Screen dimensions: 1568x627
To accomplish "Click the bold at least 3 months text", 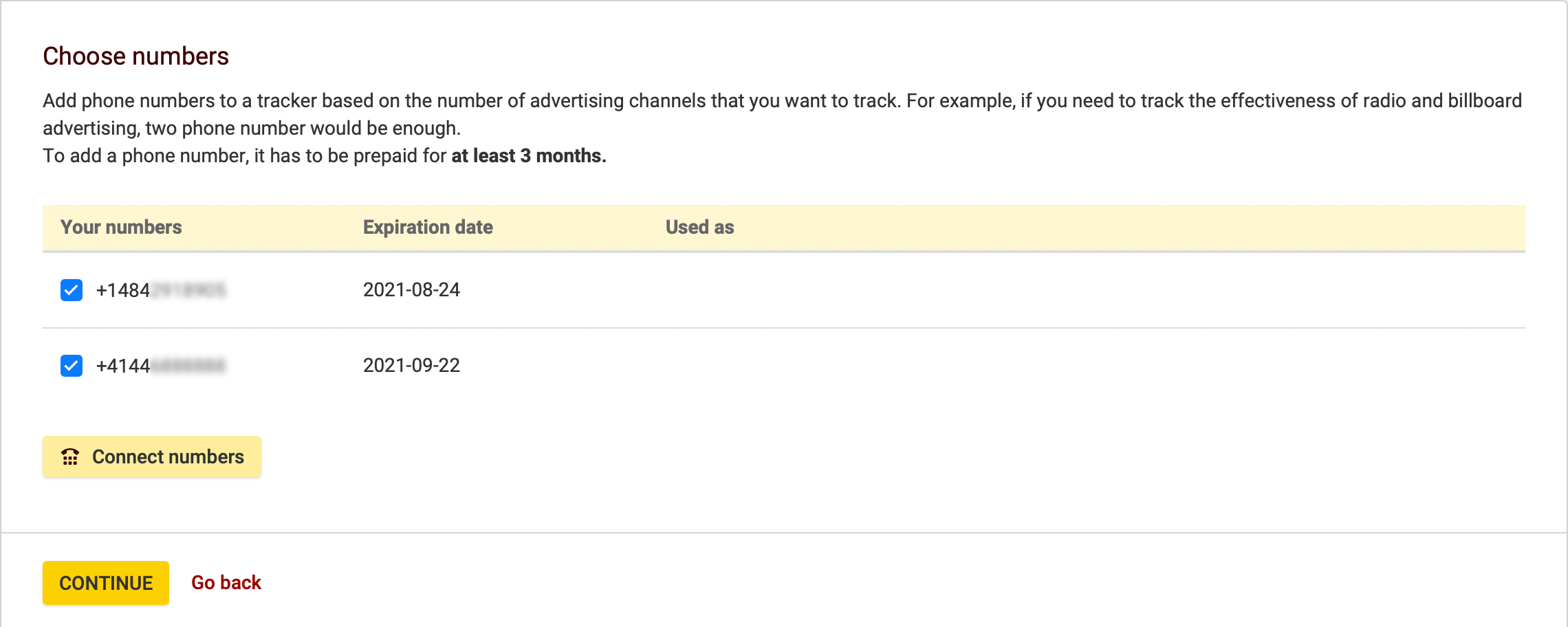I will click(527, 156).
